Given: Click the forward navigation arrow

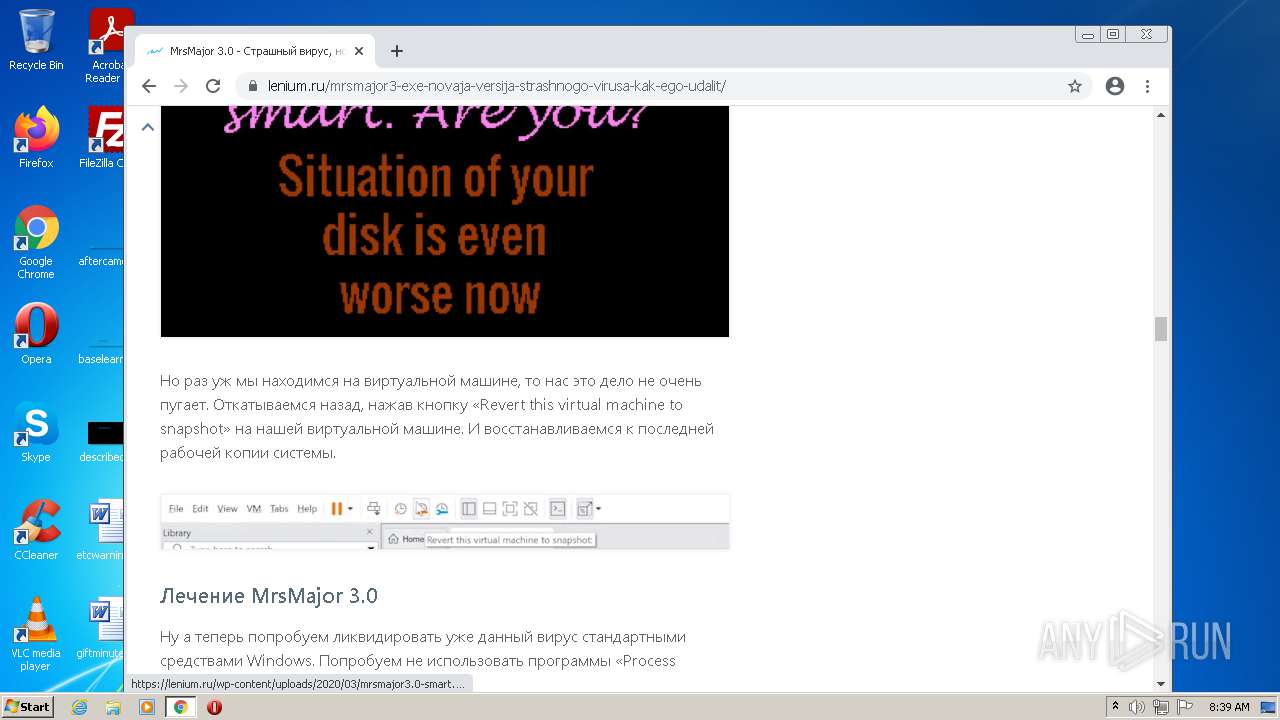Looking at the screenshot, I should [x=181, y=86].
